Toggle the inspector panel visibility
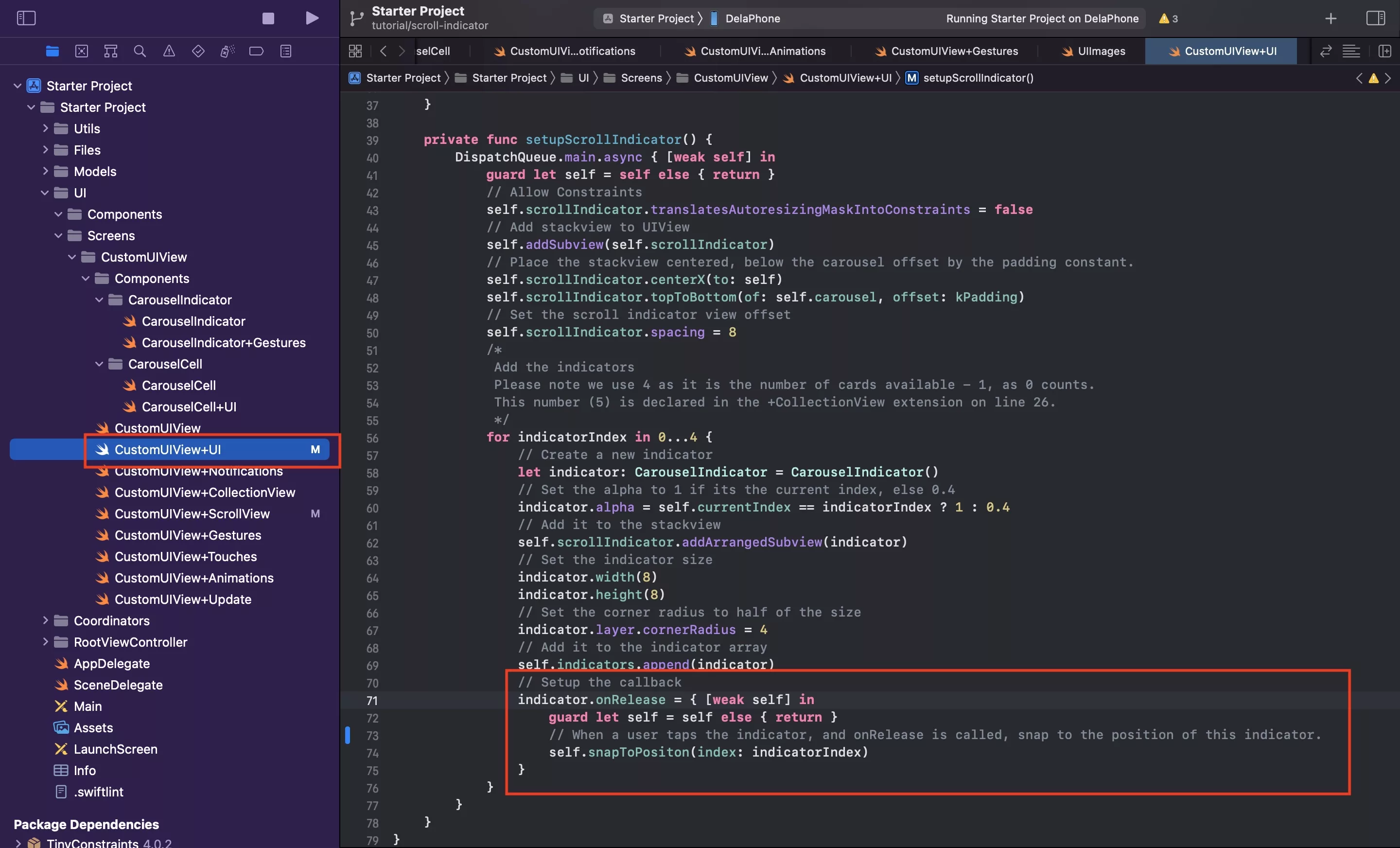The height and width of the screenshot is (848, 1400). click(1376, 18)
